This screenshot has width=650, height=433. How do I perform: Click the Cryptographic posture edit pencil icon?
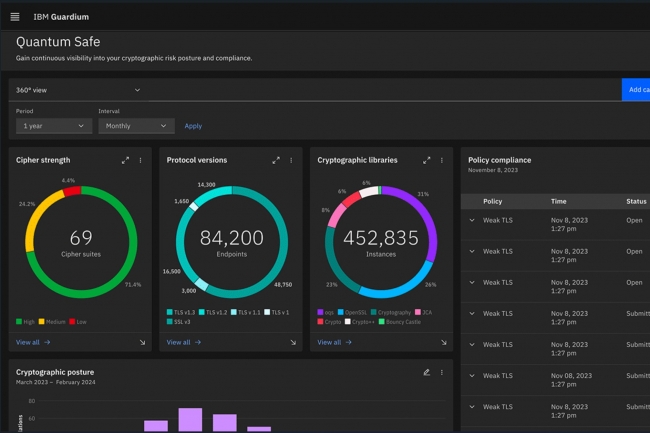pyautogui.click(x=426, y=372)
